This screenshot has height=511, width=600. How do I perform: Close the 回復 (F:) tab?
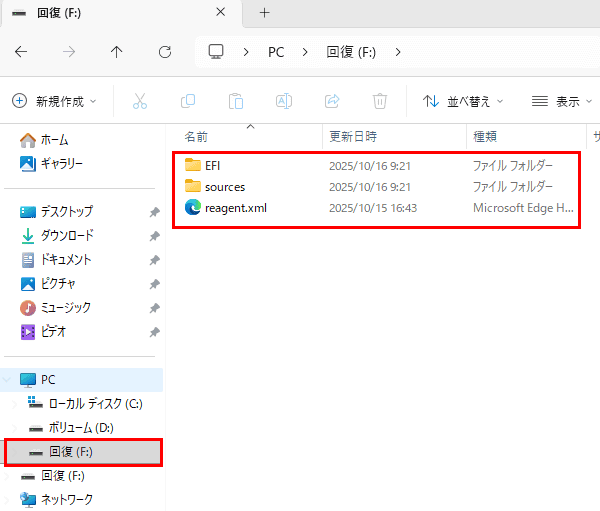(x=220, y=12)
